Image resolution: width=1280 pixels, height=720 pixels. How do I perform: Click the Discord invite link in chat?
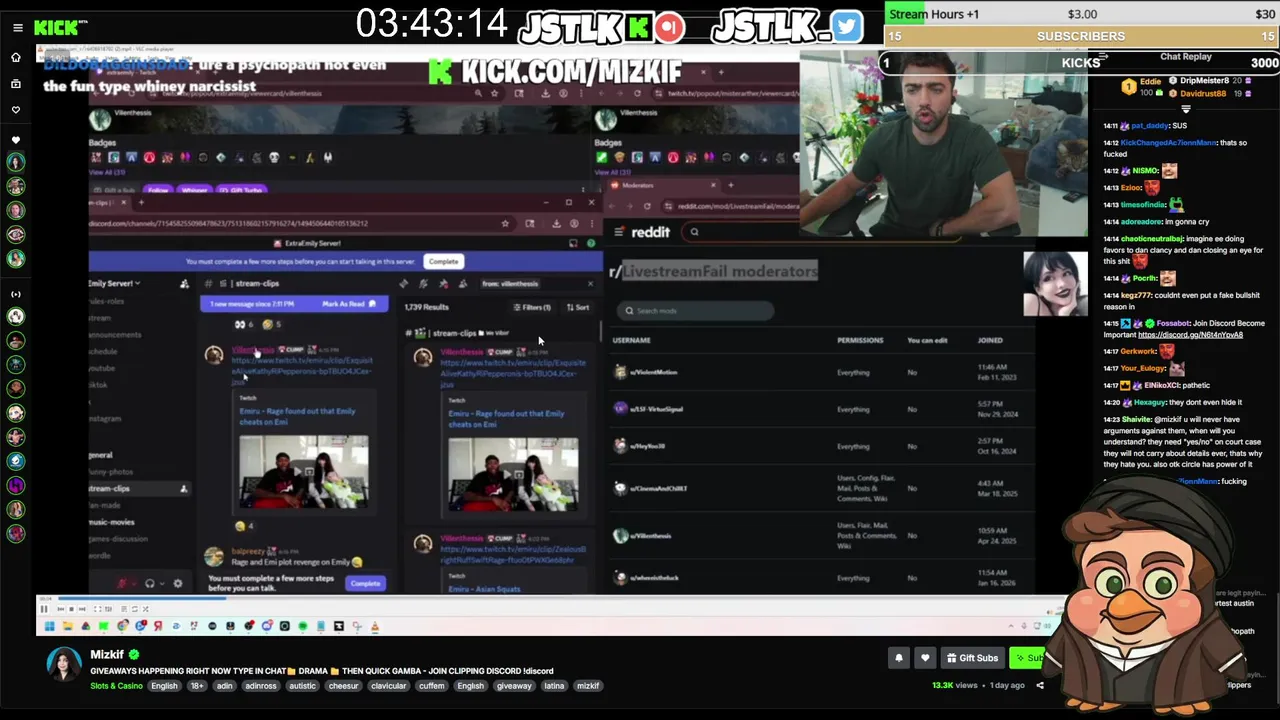[1190, 335]
